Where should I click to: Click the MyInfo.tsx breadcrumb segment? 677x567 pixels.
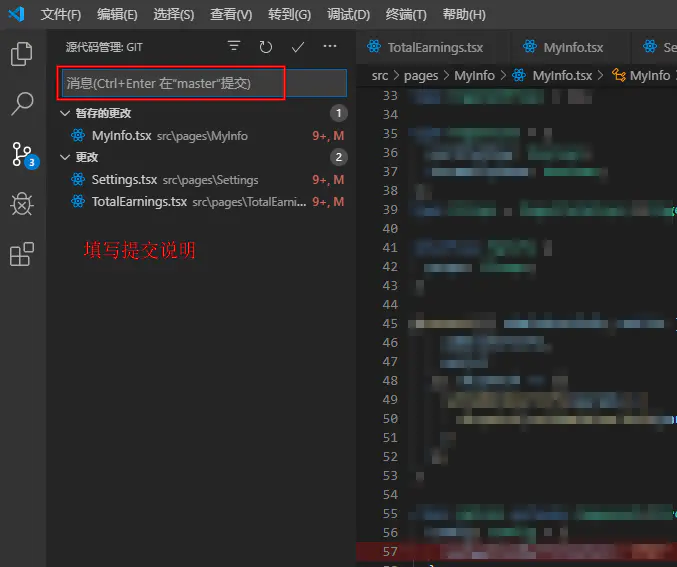[x=562, y=76]
